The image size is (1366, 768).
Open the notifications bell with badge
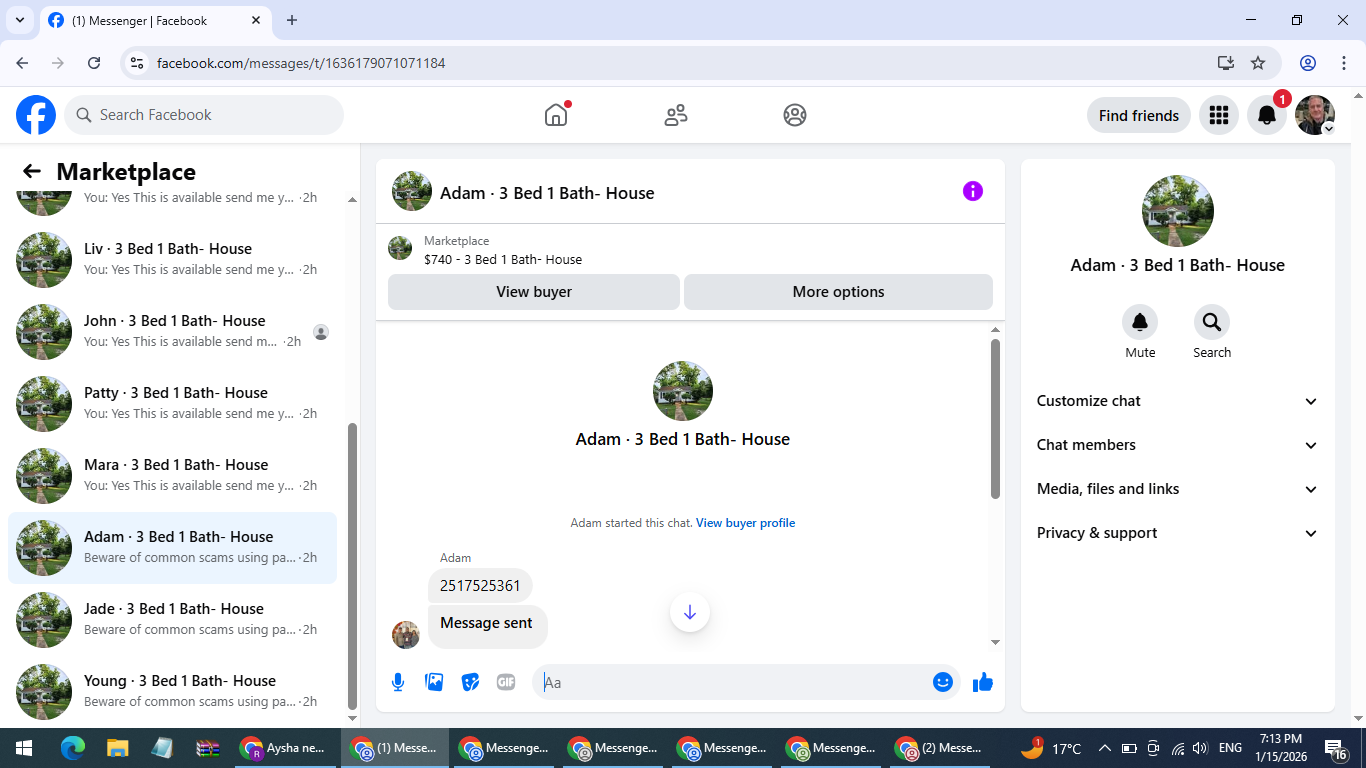pos(1267,115)
